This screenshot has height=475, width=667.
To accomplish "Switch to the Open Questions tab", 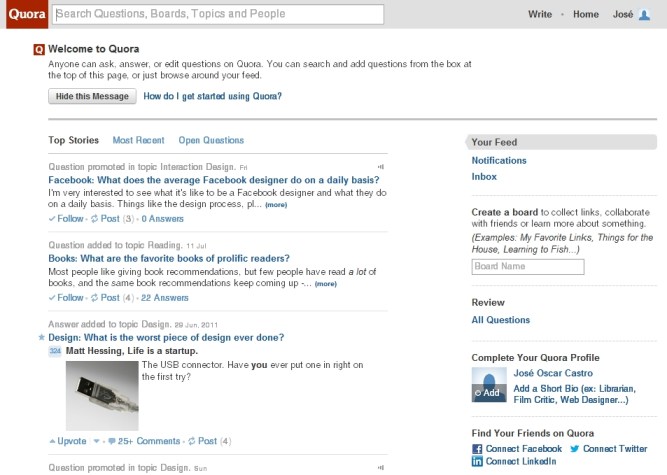I will (x=211, y=141).
